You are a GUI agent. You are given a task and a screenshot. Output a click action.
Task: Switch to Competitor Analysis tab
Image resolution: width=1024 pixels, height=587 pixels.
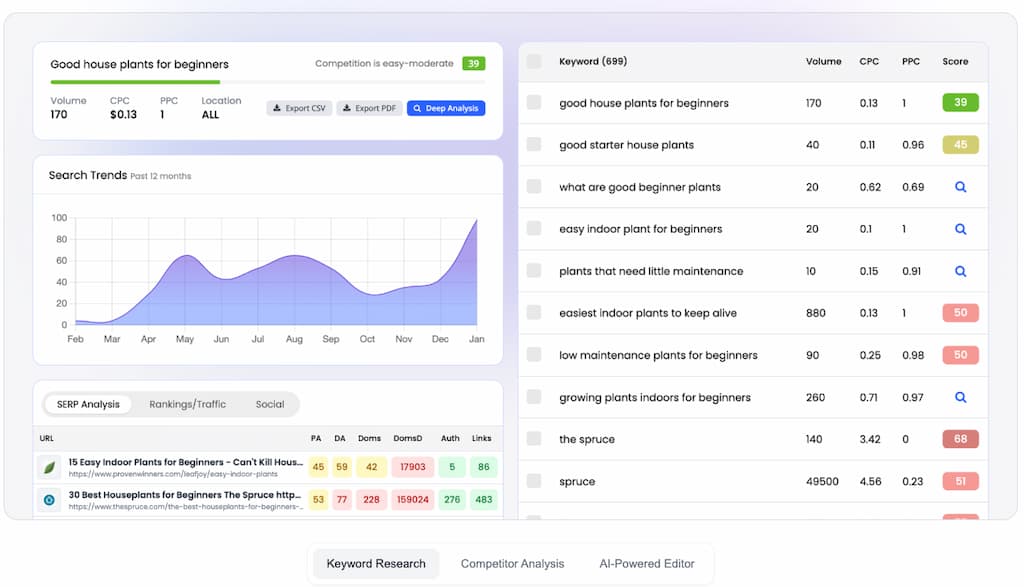coord(512,563)
